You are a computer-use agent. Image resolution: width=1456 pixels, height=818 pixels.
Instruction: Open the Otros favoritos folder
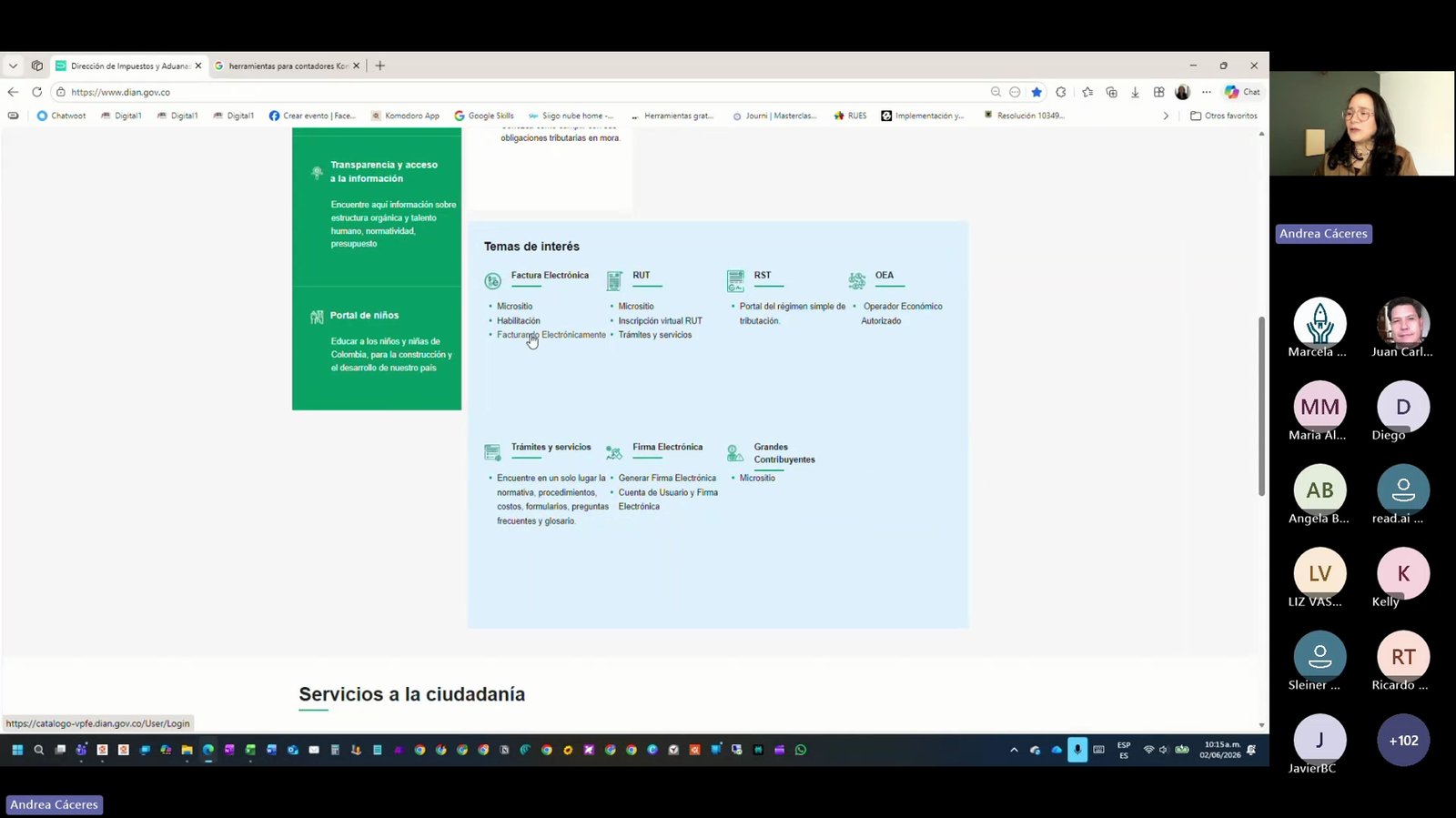(x=1224, y=116)
